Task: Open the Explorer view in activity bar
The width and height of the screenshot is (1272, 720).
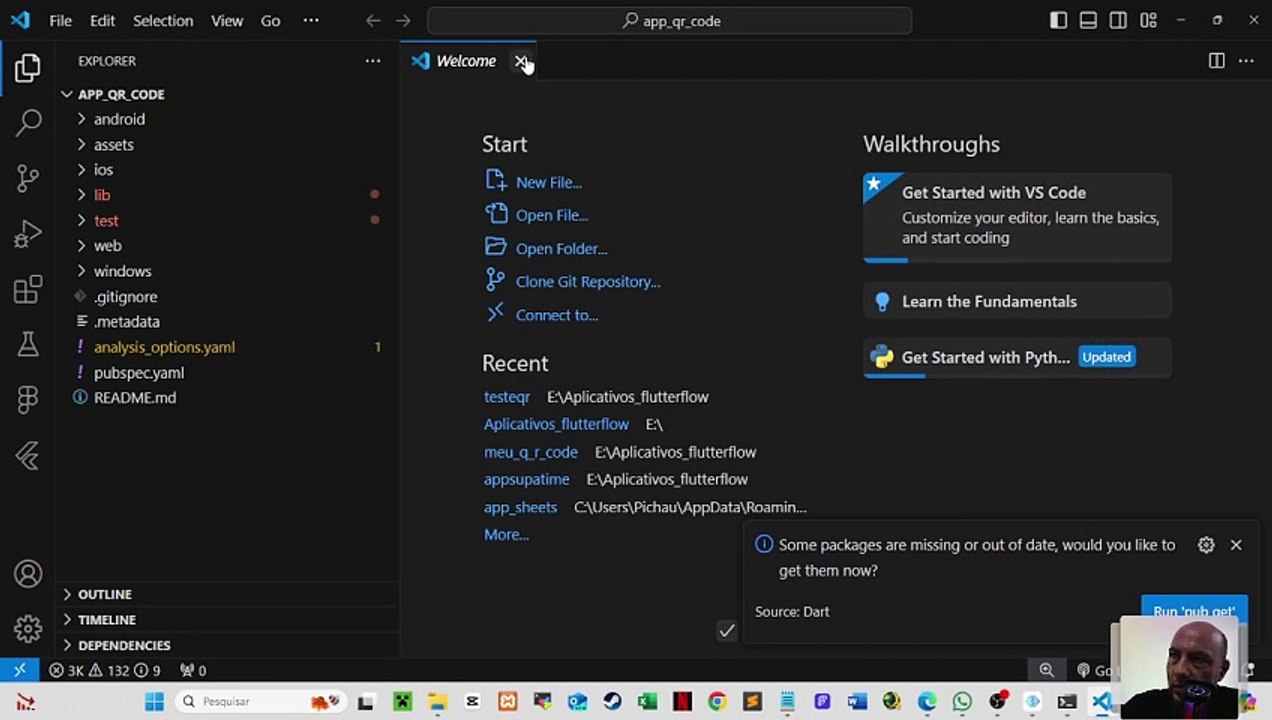Action: point(28,68)
